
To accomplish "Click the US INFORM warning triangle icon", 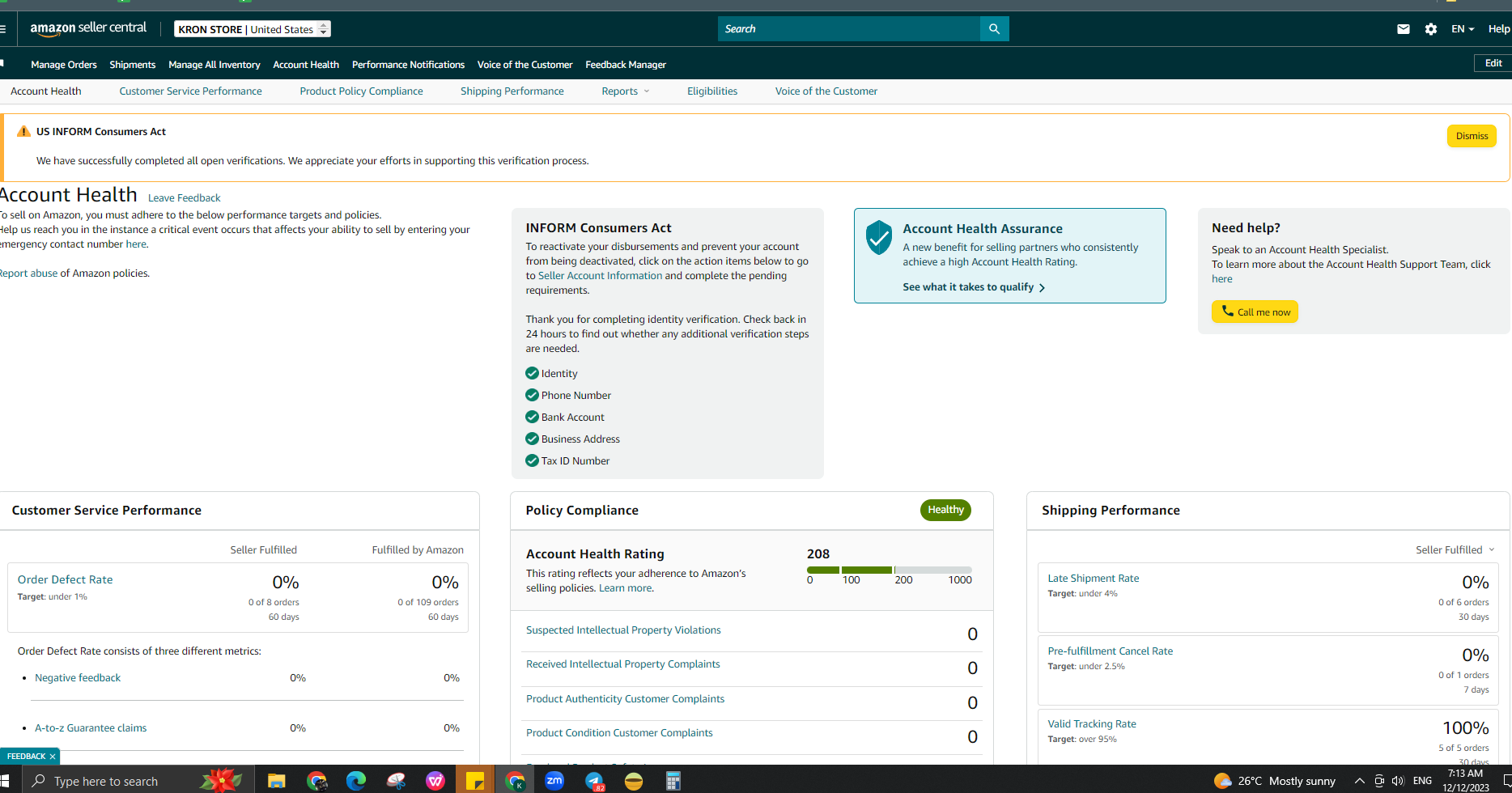I will coord(24,131).
